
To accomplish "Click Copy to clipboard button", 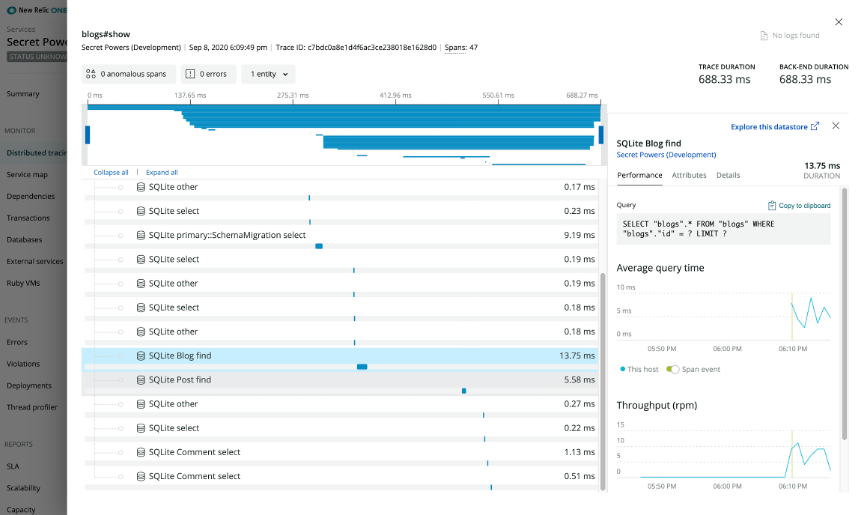I will [799, 205].
